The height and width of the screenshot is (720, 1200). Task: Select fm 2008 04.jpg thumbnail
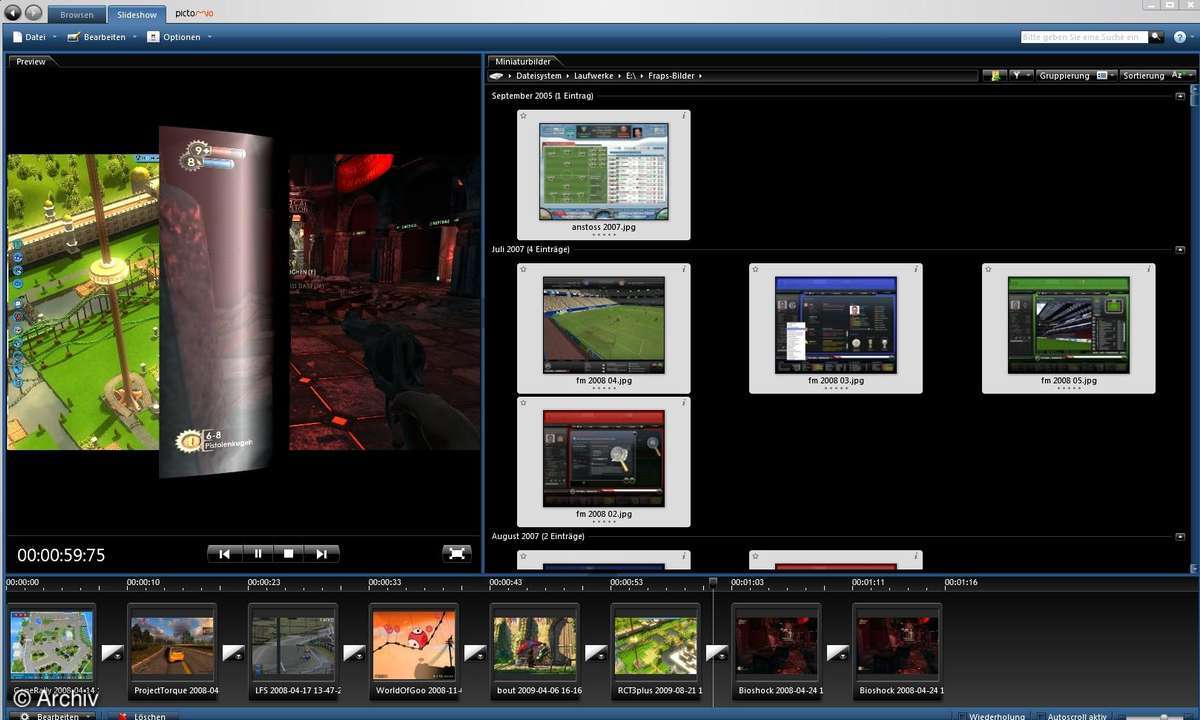(x=603, y=328)
